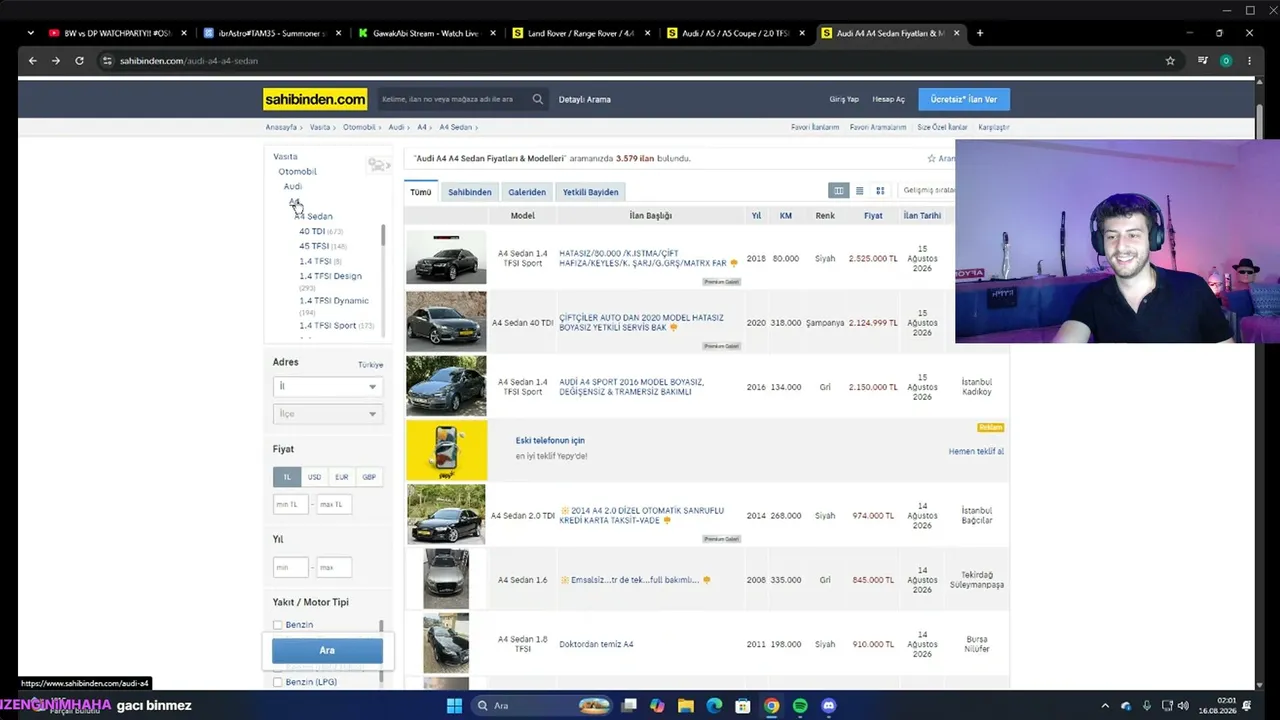Open the İlçe district dropdown
This screenshot has width=1280, height=720.
327,414
